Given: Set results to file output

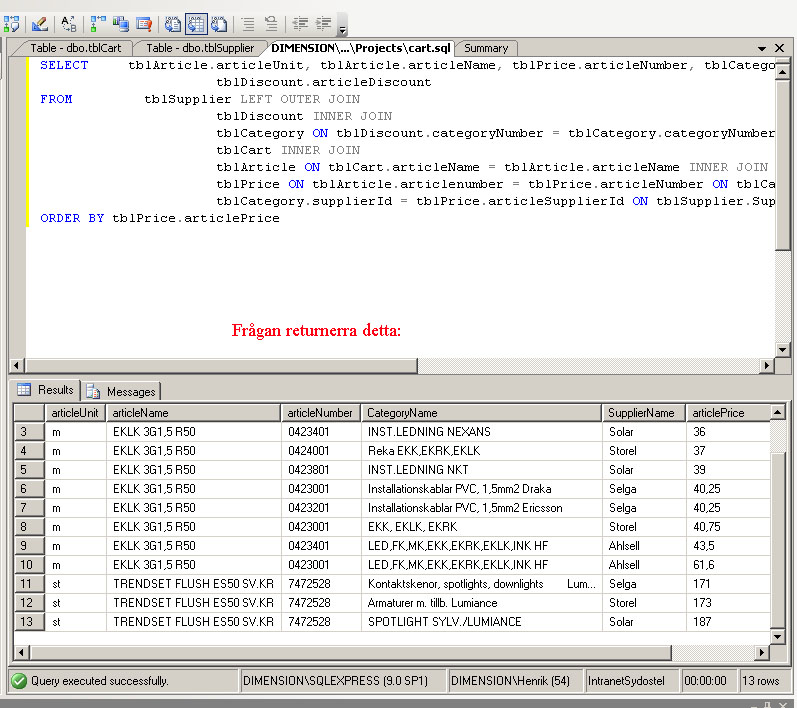Looking at the screenshot, I should (x=219, y=24).
